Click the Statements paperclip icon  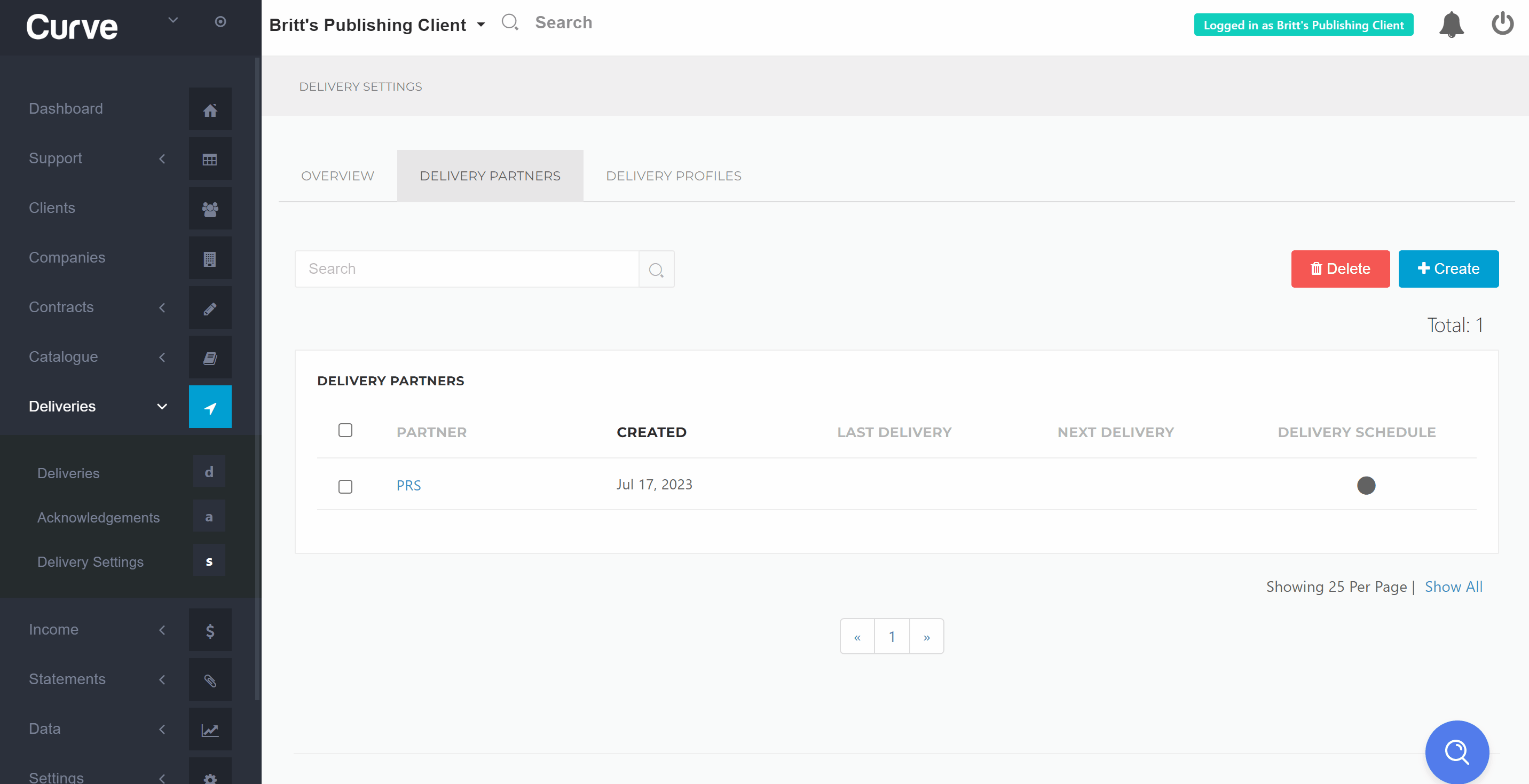210,680
